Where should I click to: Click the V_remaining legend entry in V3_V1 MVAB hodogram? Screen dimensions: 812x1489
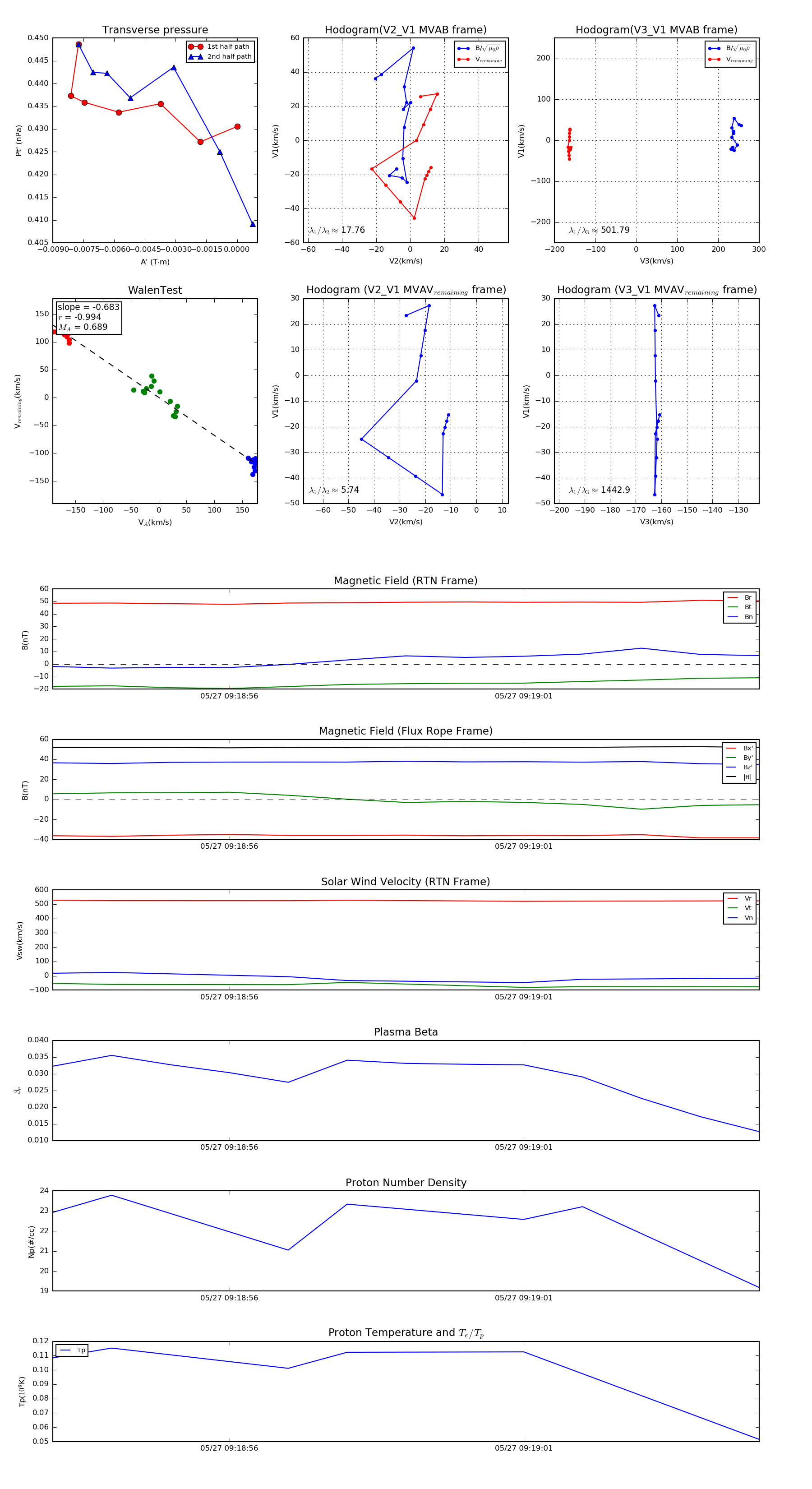click(730, 60)
